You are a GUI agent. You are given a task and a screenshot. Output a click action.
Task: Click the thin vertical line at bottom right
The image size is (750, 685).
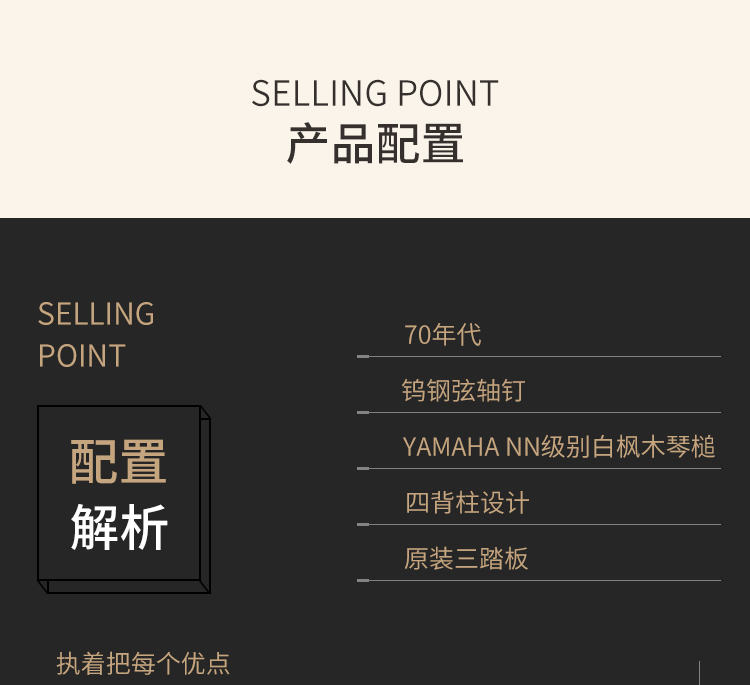[699, 673]
